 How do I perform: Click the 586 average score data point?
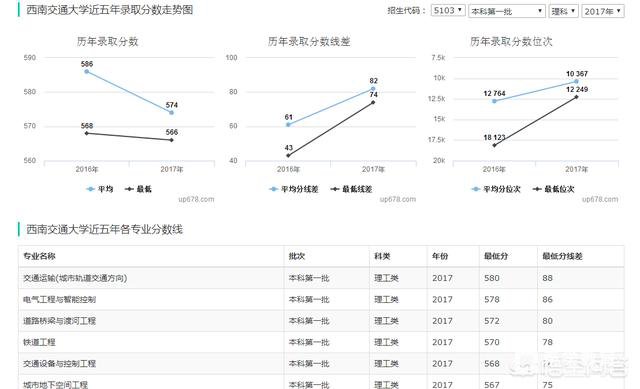[x=87, y=71]
